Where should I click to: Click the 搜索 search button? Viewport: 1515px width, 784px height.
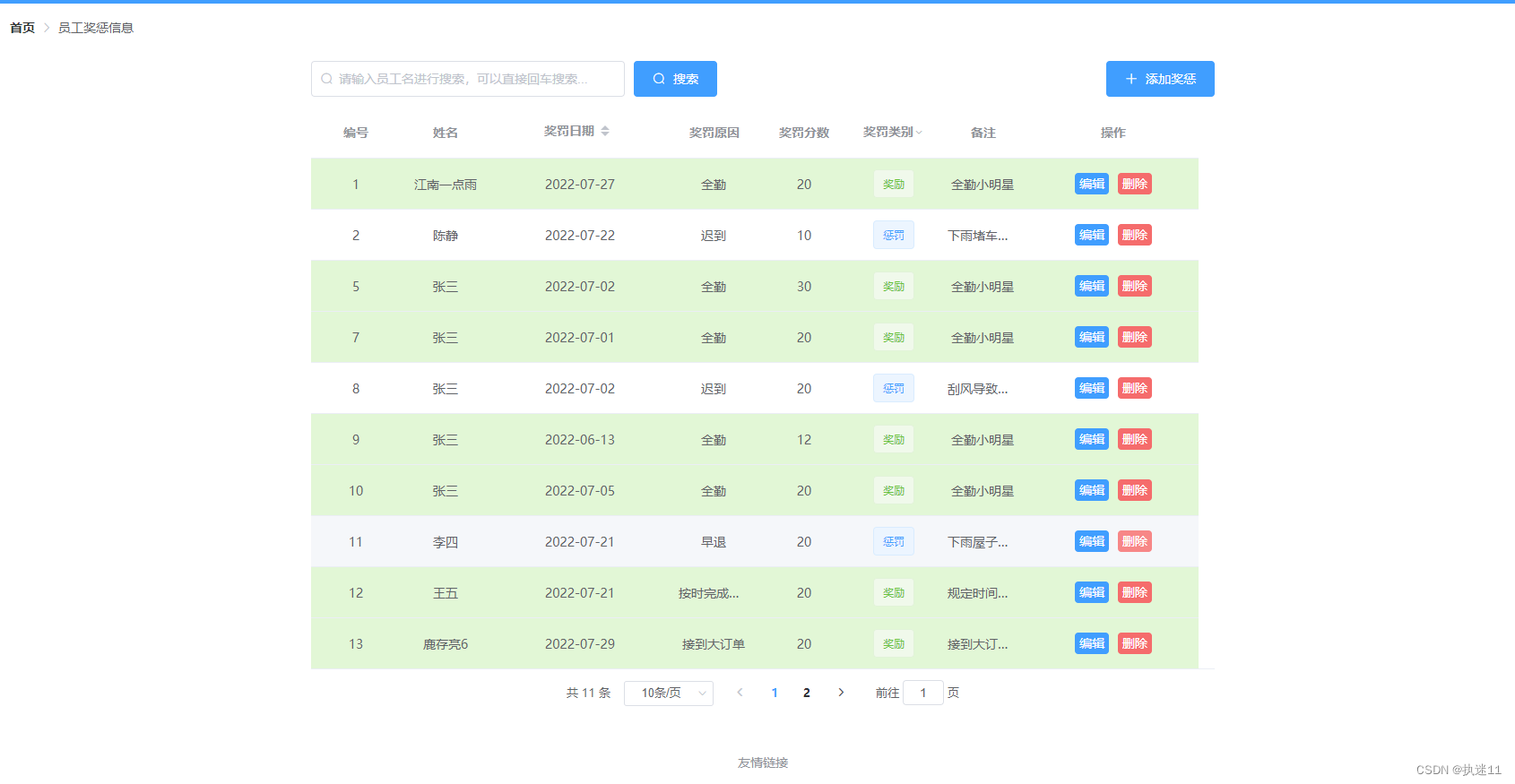click(675, 79)
